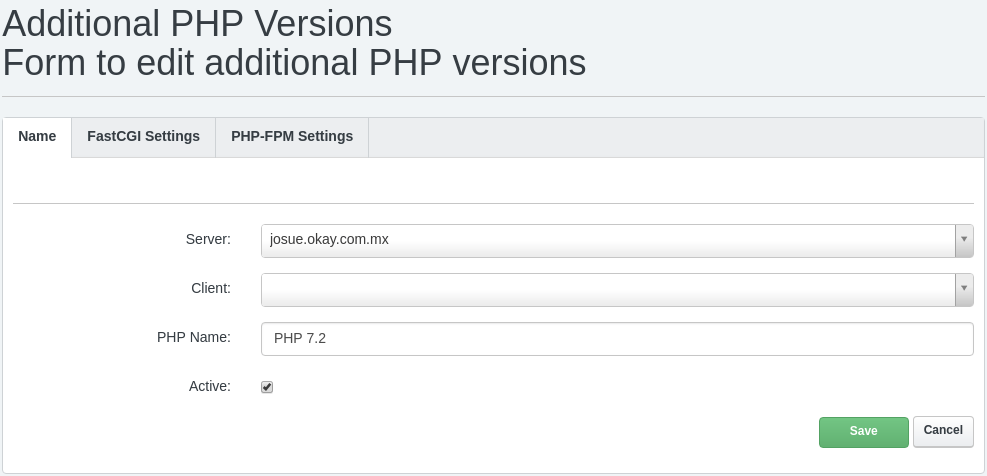Click the "Additional PHP Versions" heading
The height and width of the screenshot is (476, 987).
point(198,24)
